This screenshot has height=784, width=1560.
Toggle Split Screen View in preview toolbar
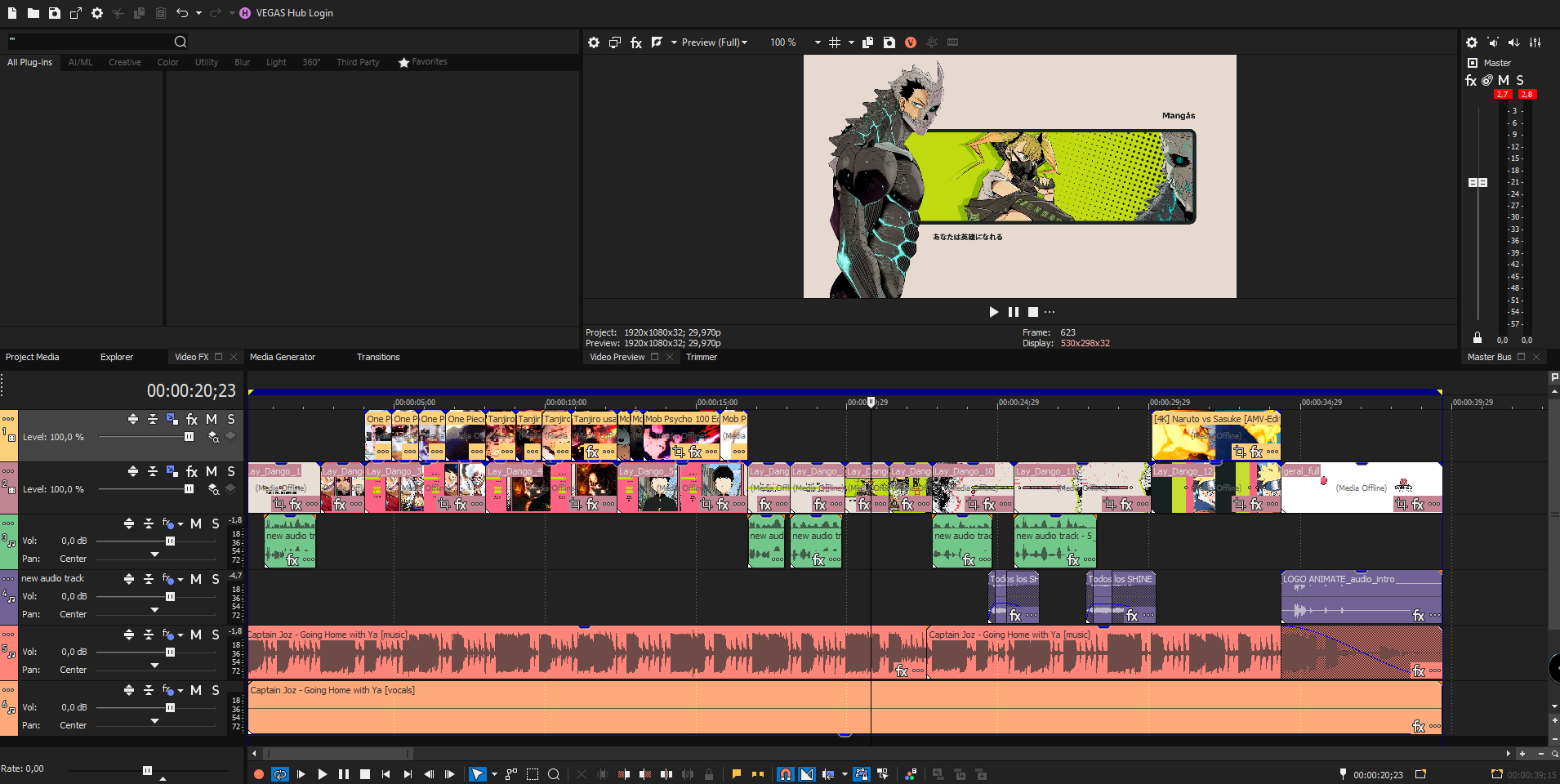pos(657,42)
